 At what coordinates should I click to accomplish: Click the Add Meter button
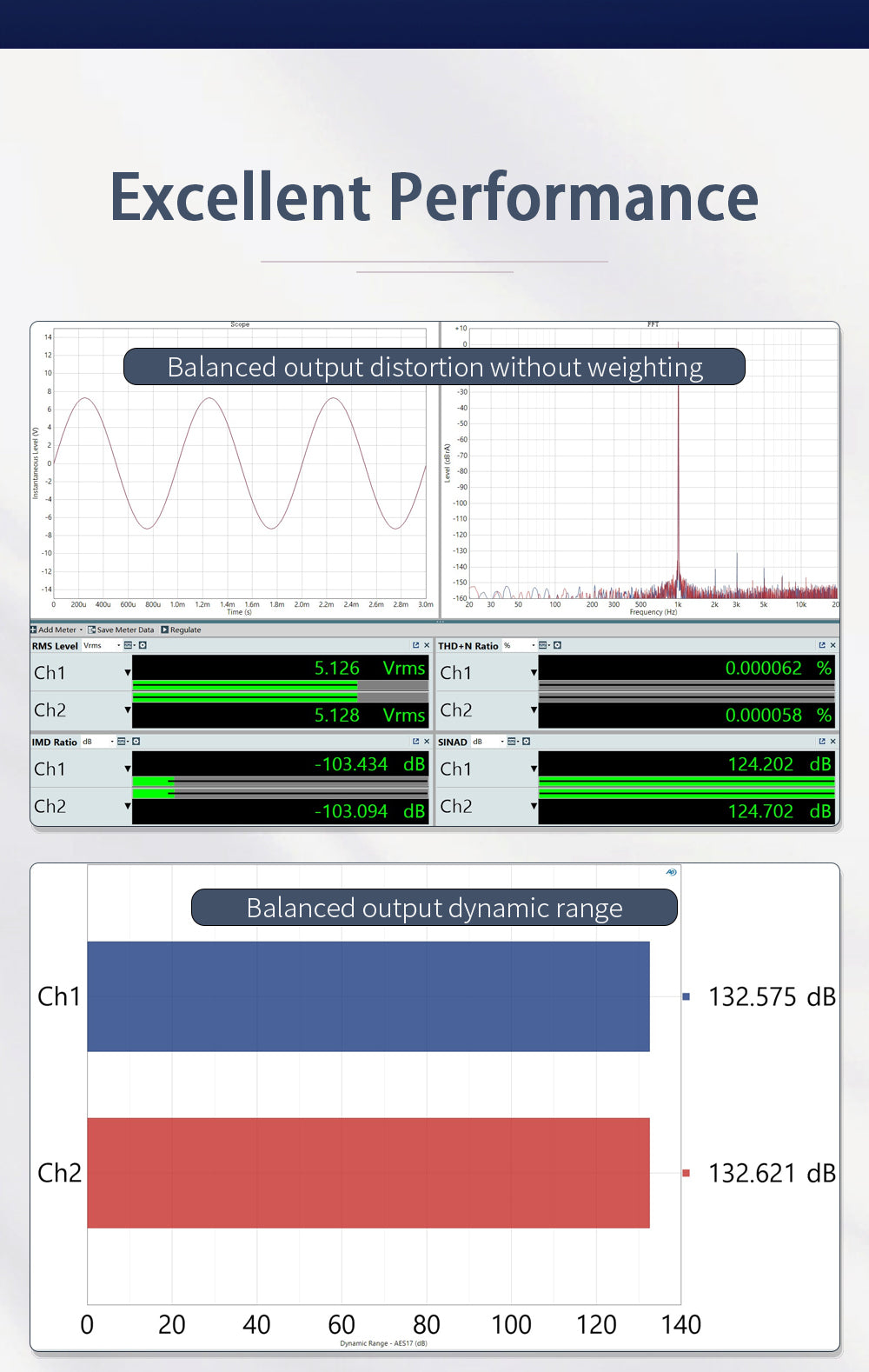pos(56,629)
